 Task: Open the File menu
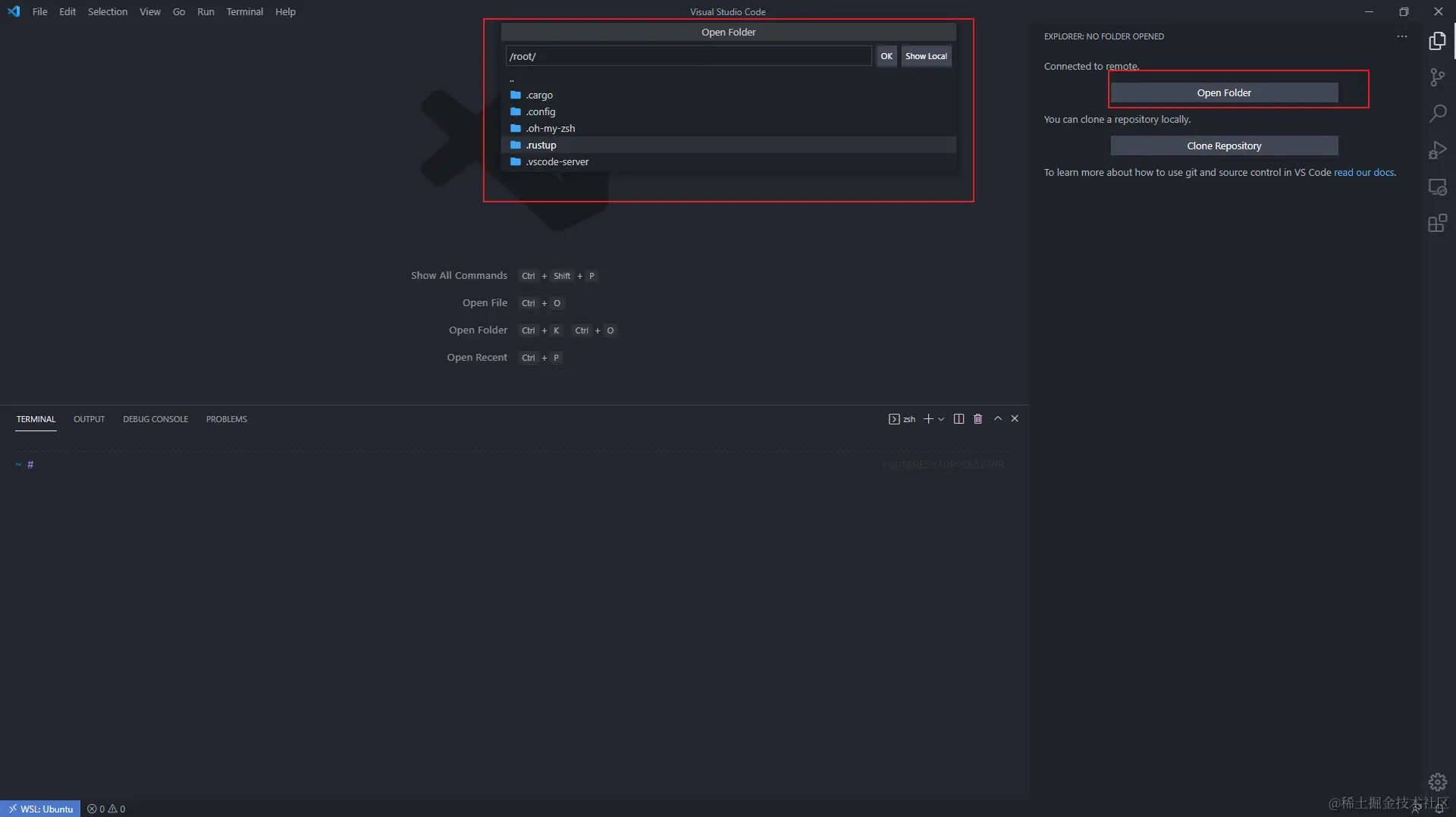(39, 11)
